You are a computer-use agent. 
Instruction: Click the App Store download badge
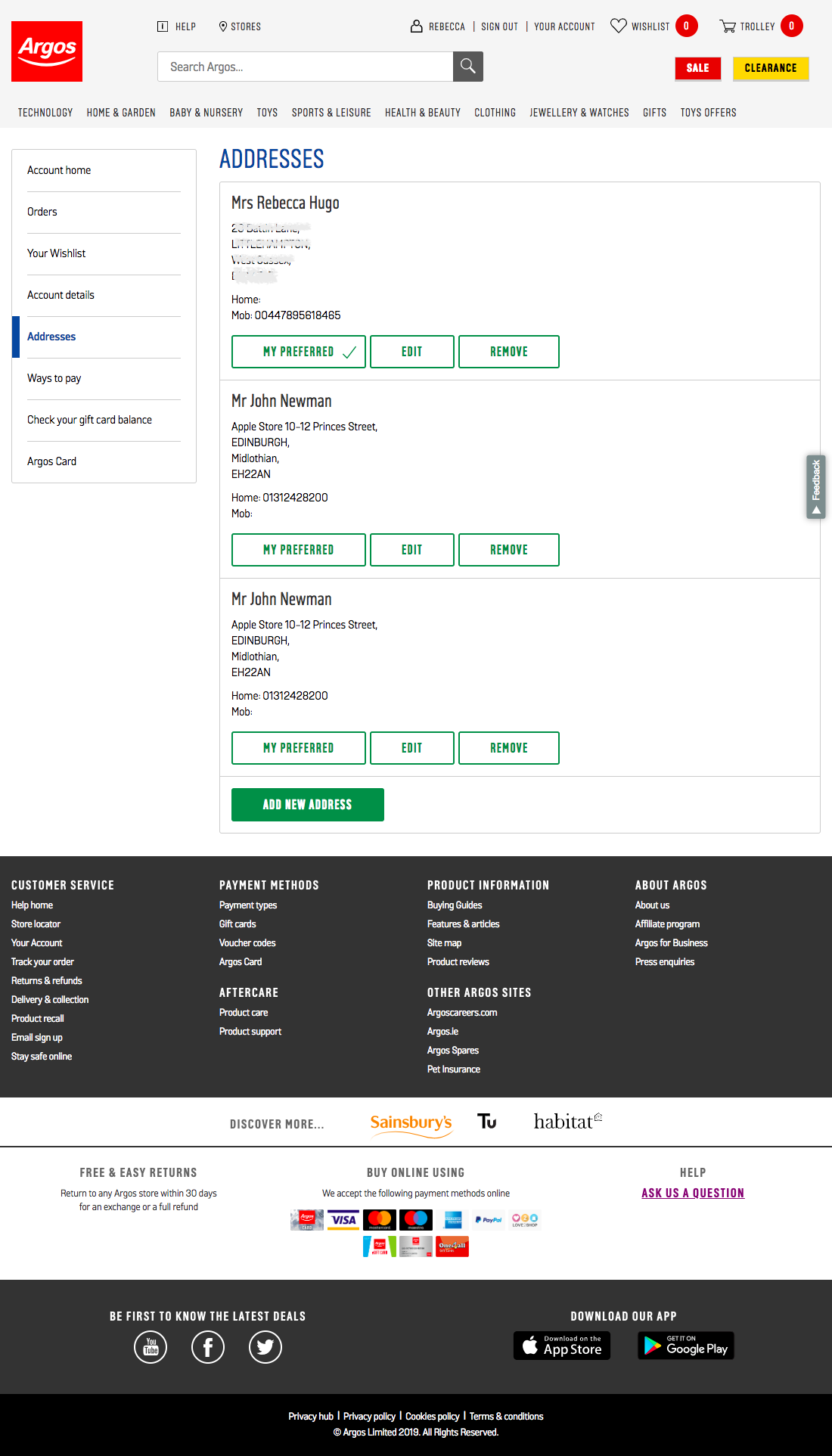point(562,1346)
